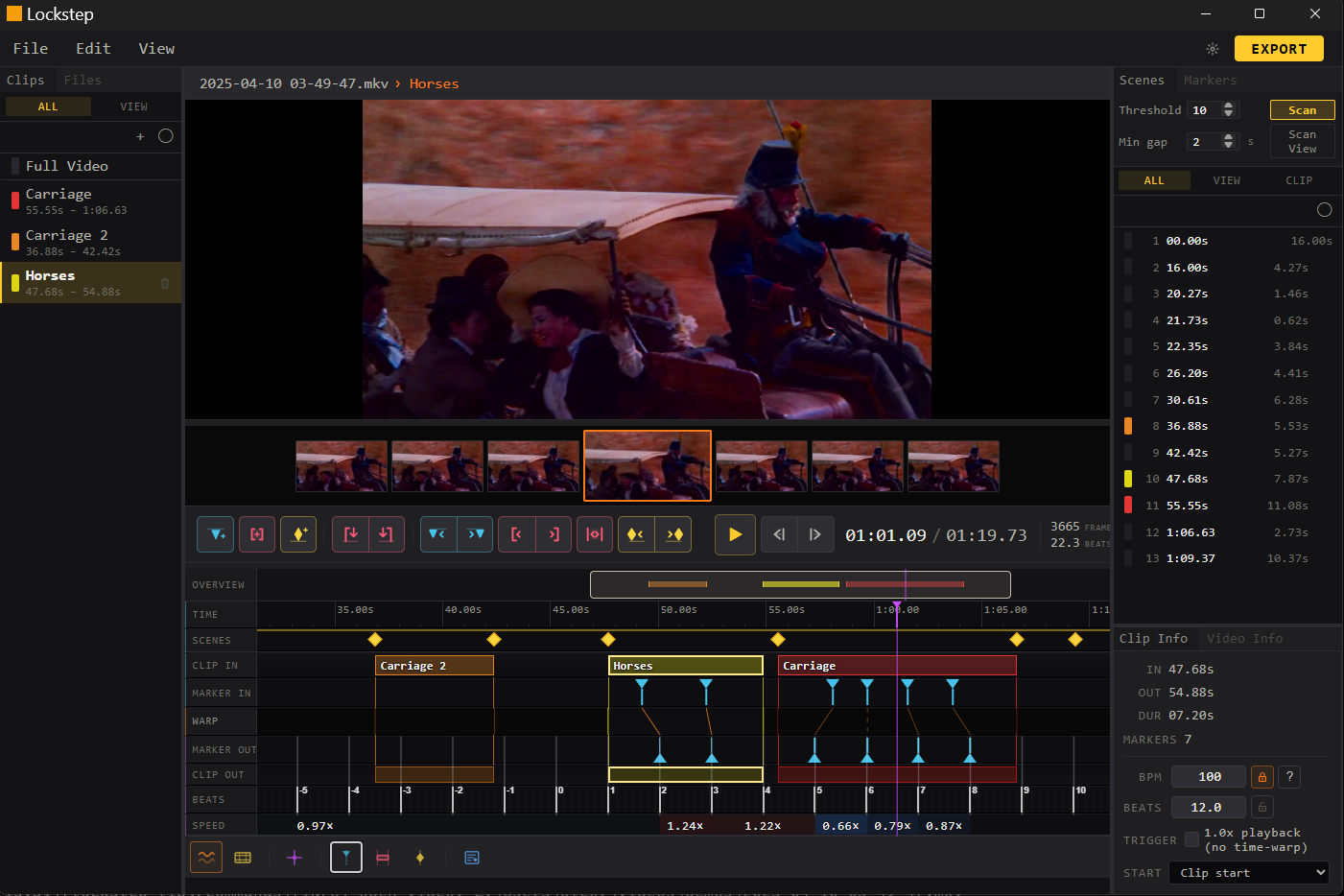Jump to previous marker icon
Image resolution: width=1344 pixels, height=896 pixels.
[438, 534]
